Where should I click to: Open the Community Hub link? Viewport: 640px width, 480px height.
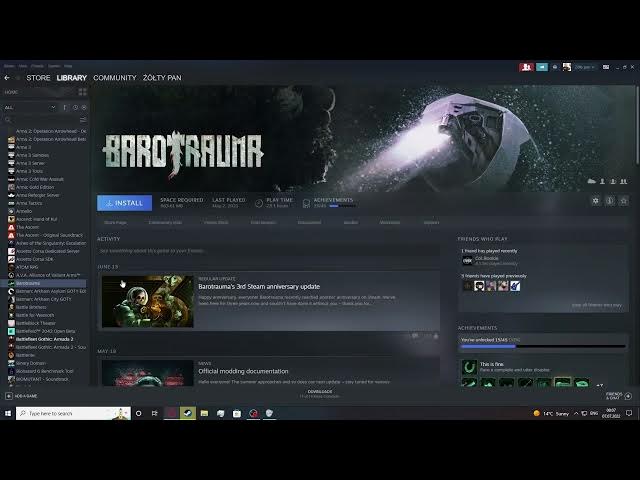[x=165, y=222]
